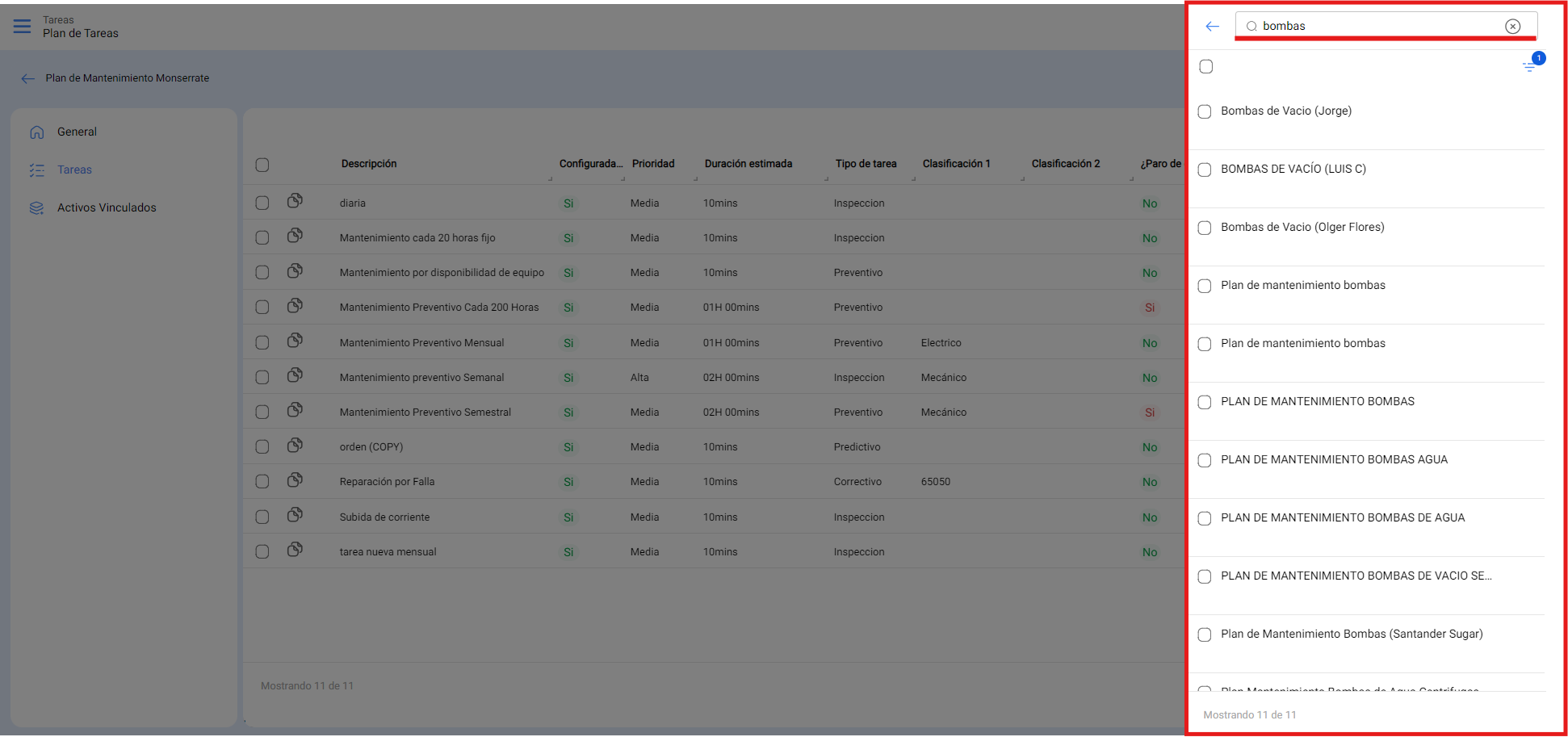Switch to Activos Vinculados section

point(107,207)
